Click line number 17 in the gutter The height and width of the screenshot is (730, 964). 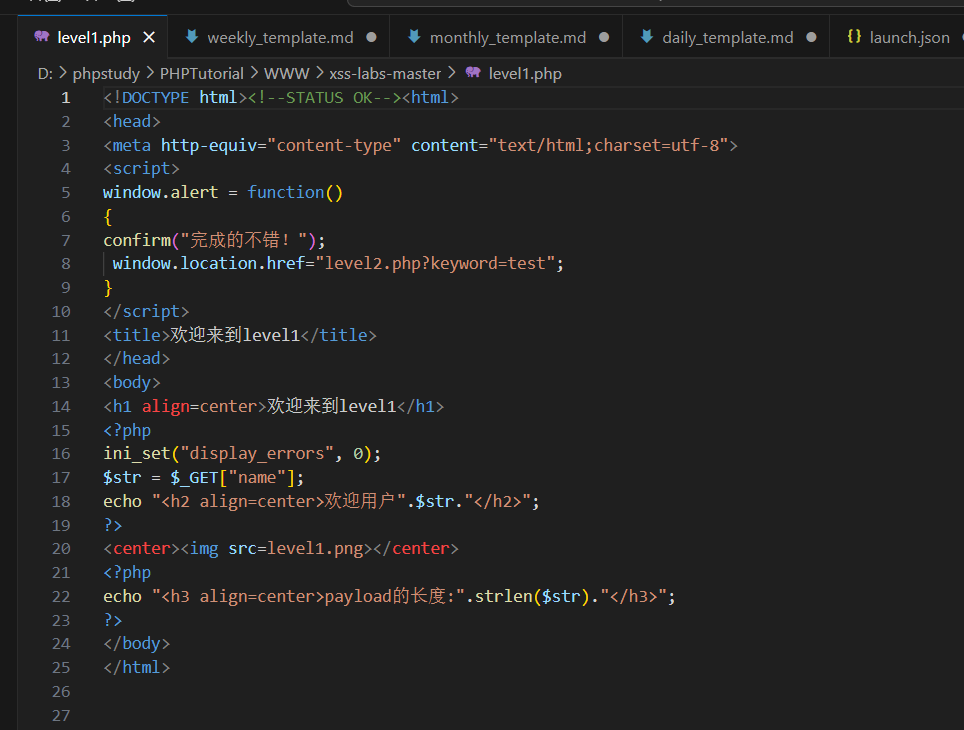click(x=61, y=478)
